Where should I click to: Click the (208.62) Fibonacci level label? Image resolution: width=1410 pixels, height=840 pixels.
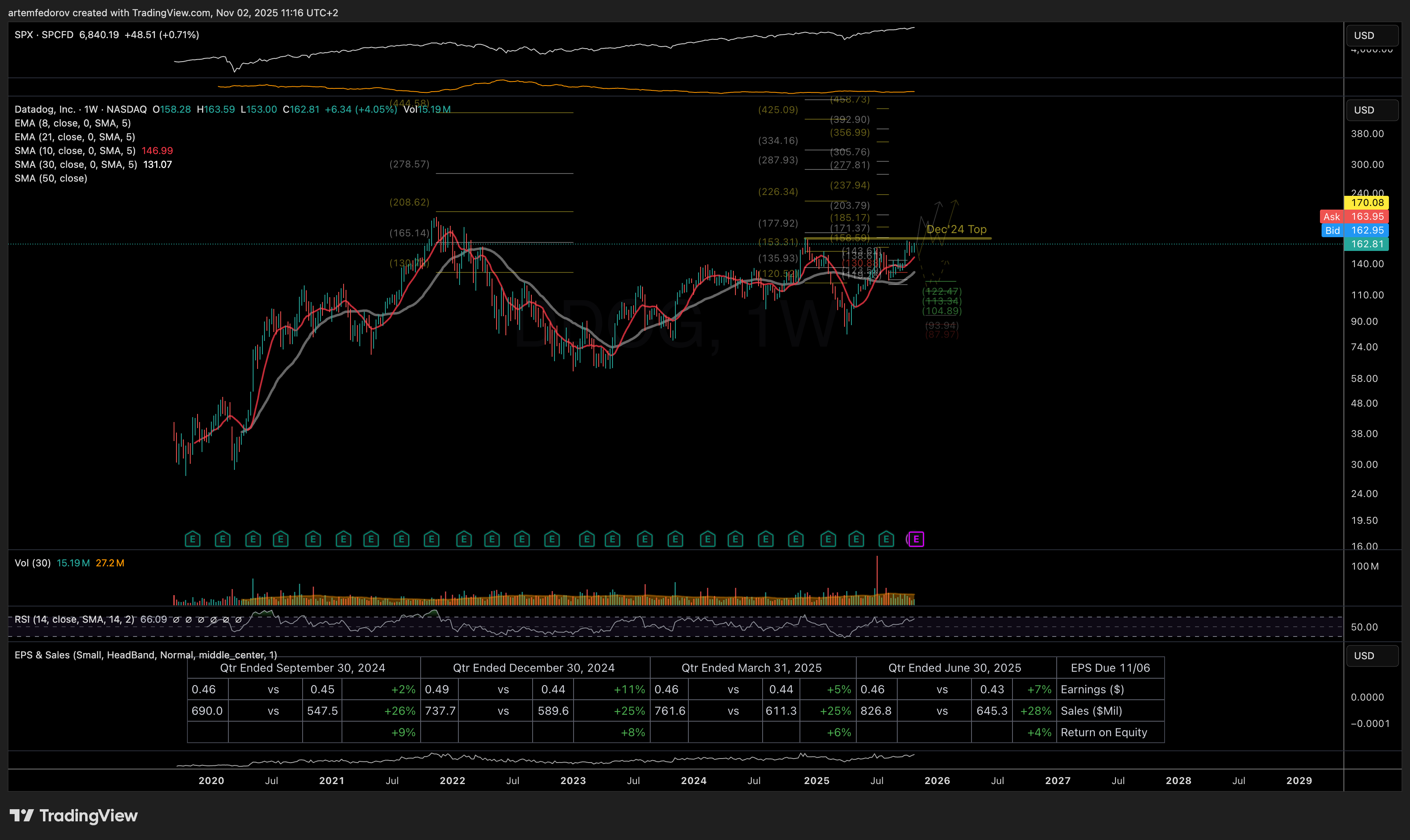[x=409, y=202]
